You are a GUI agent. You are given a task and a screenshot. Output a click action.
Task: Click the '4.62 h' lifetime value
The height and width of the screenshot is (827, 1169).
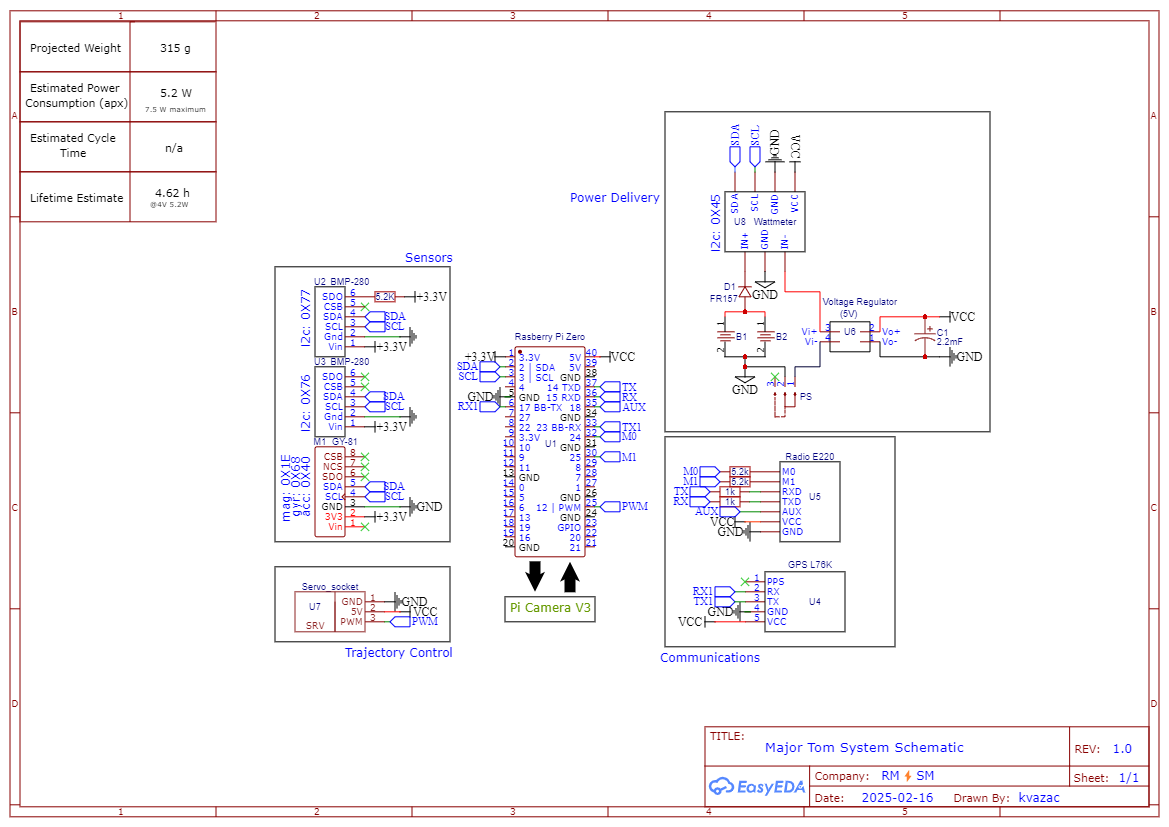click(172, 193)
